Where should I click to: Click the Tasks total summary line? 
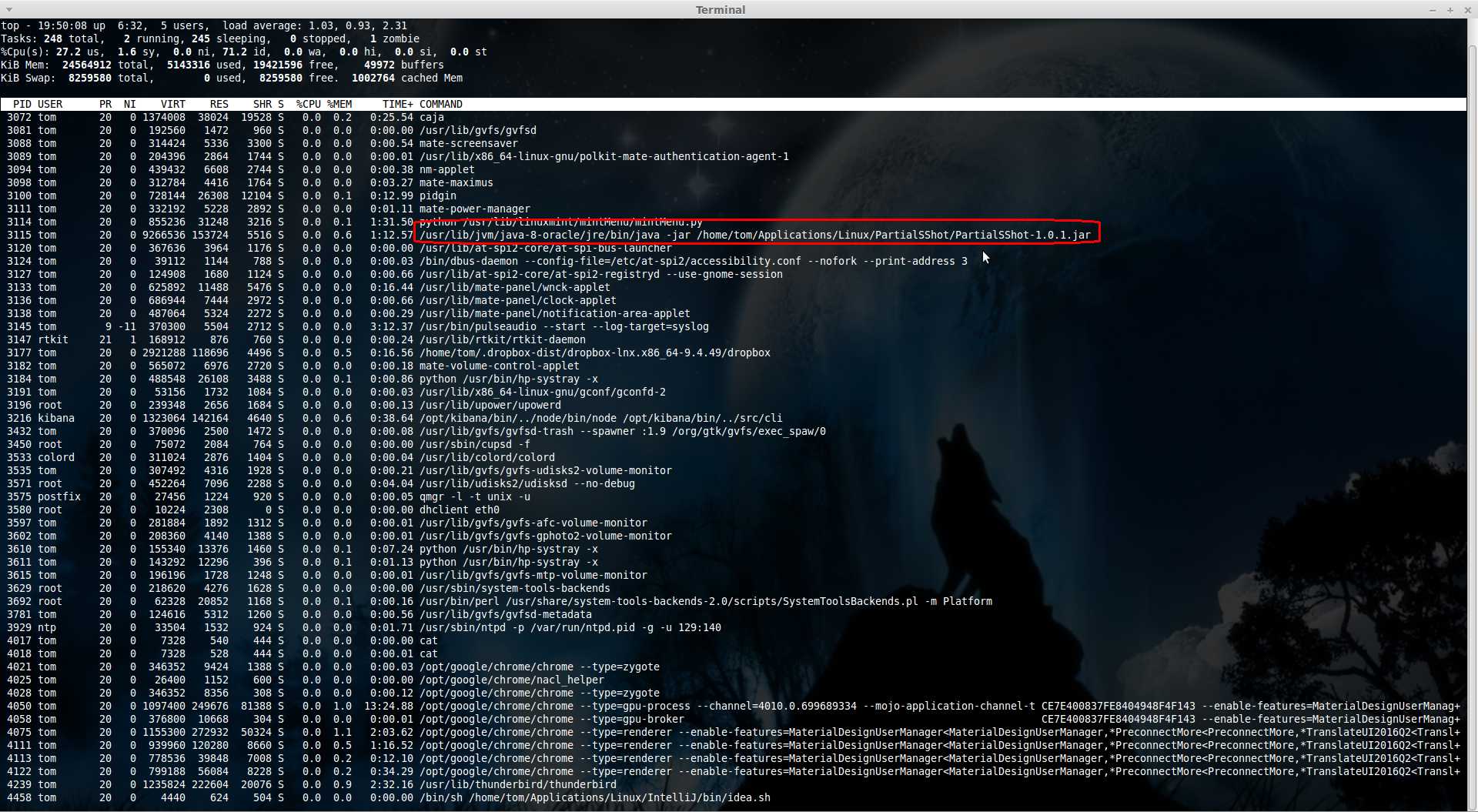209,38
